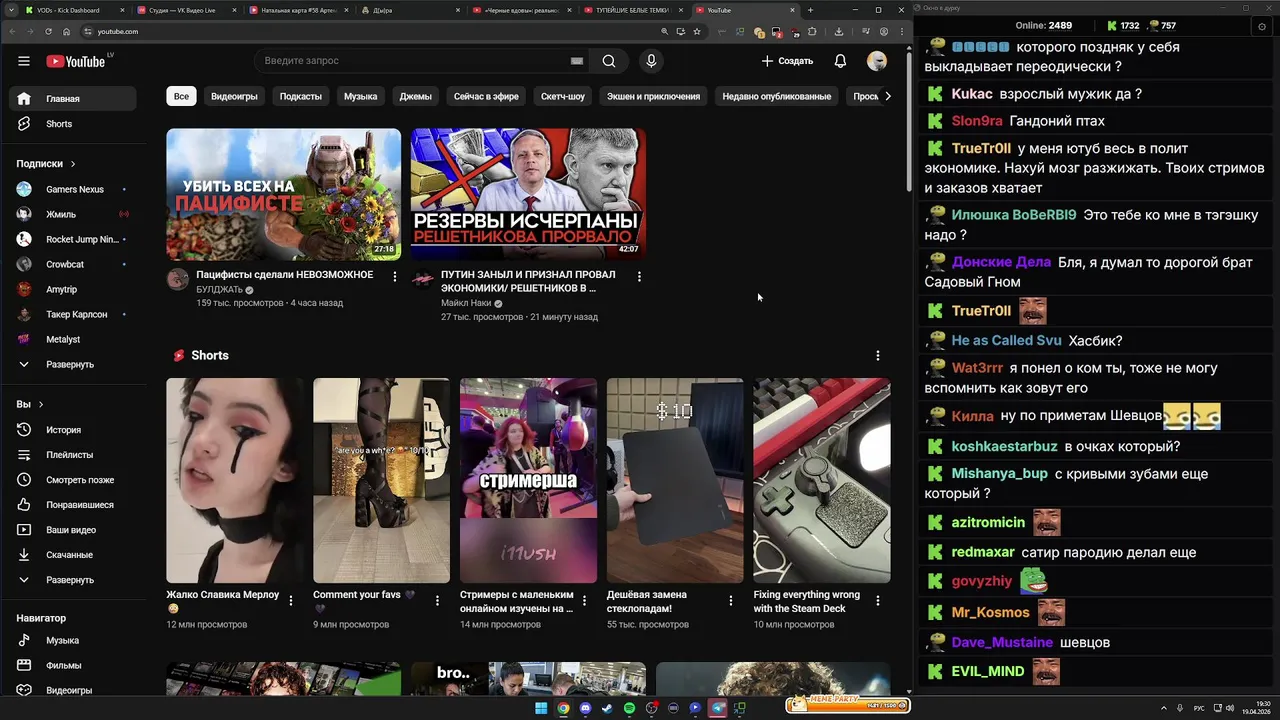Bookmark this page with star icon
This screenshot has height=720, width=1280.
tap(697, 31)
